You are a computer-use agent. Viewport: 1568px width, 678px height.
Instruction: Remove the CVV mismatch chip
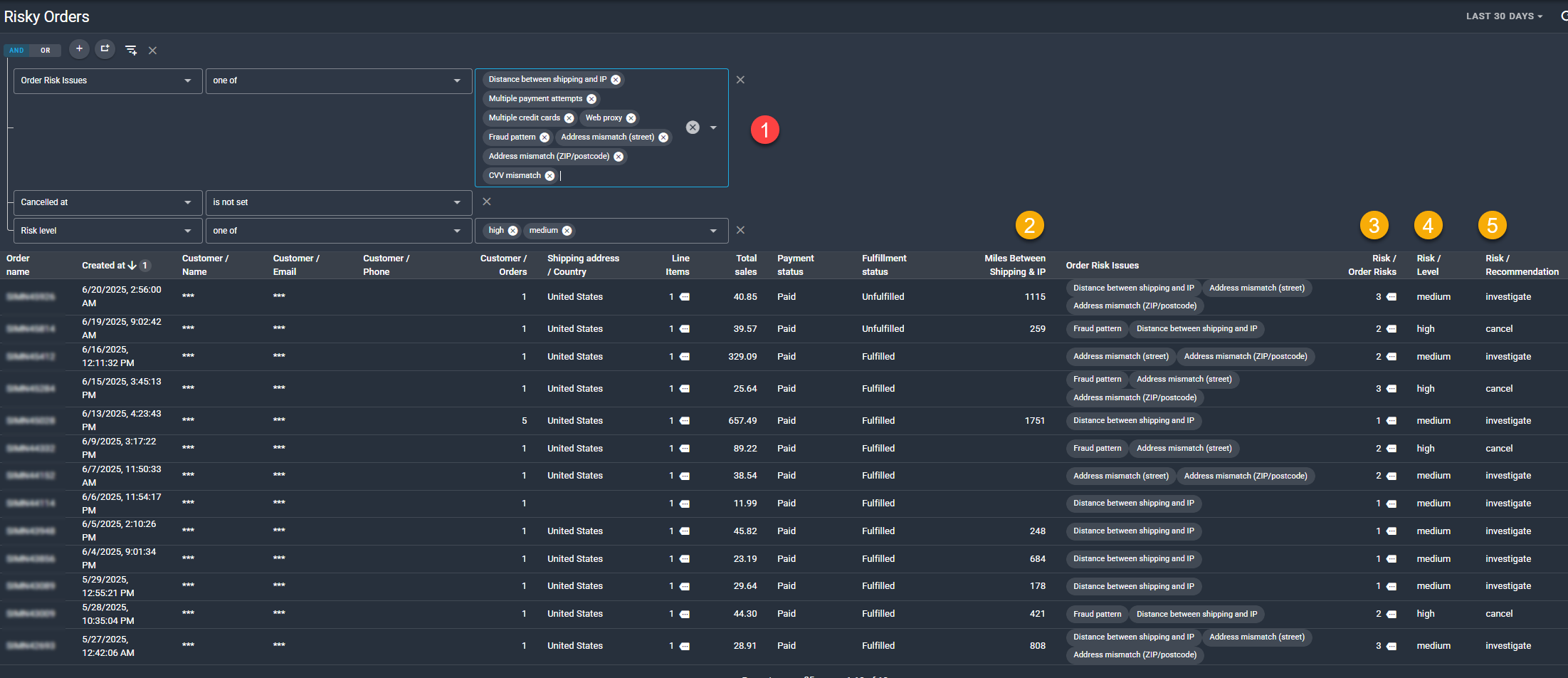(x=549, y=176)
